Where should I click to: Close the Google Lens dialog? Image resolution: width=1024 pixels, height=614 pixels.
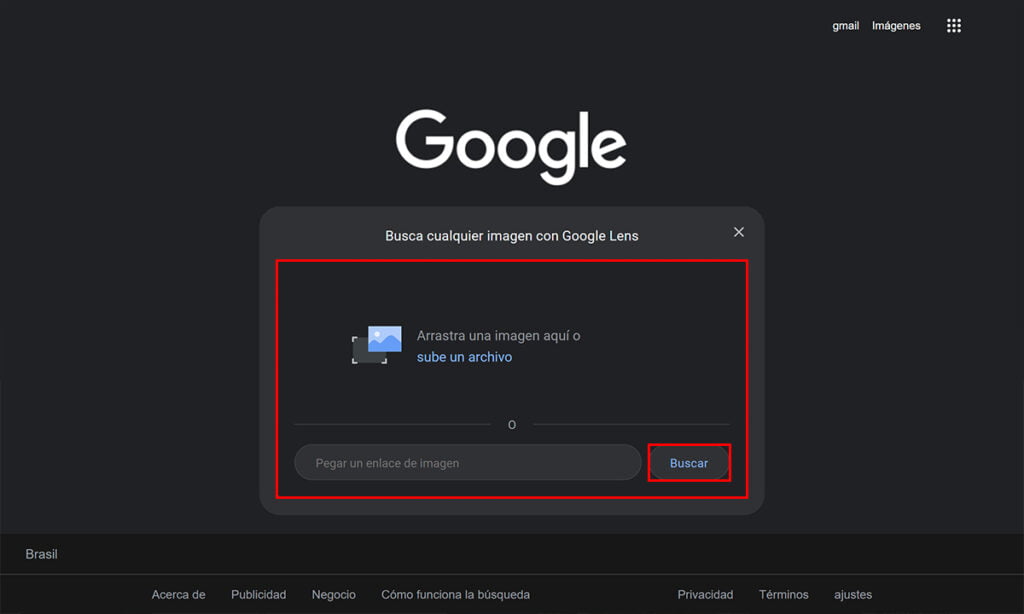point(739,232)
